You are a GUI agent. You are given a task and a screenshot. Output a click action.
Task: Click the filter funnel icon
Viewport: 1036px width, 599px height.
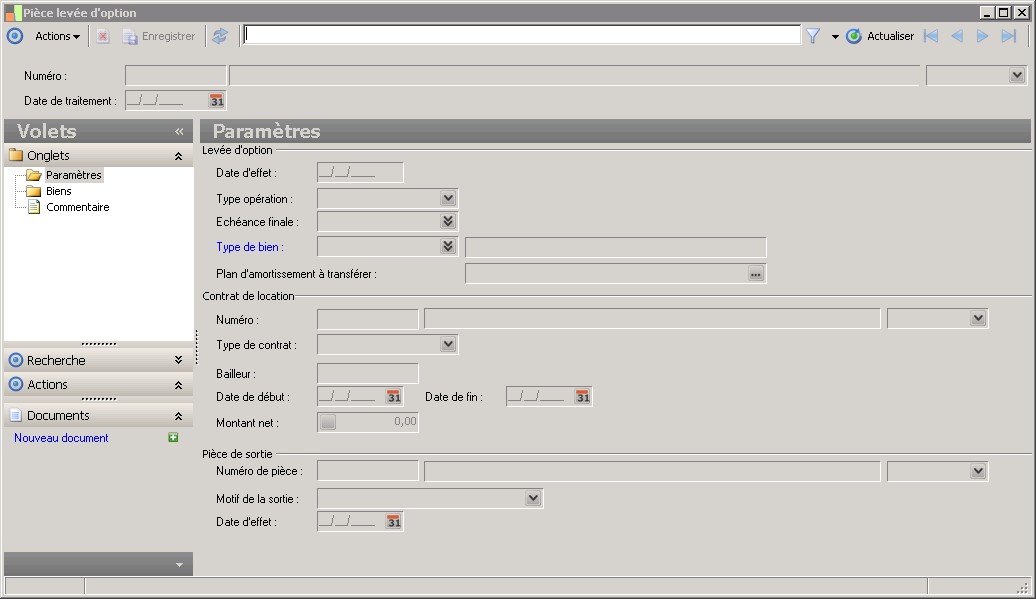(813, 36)
